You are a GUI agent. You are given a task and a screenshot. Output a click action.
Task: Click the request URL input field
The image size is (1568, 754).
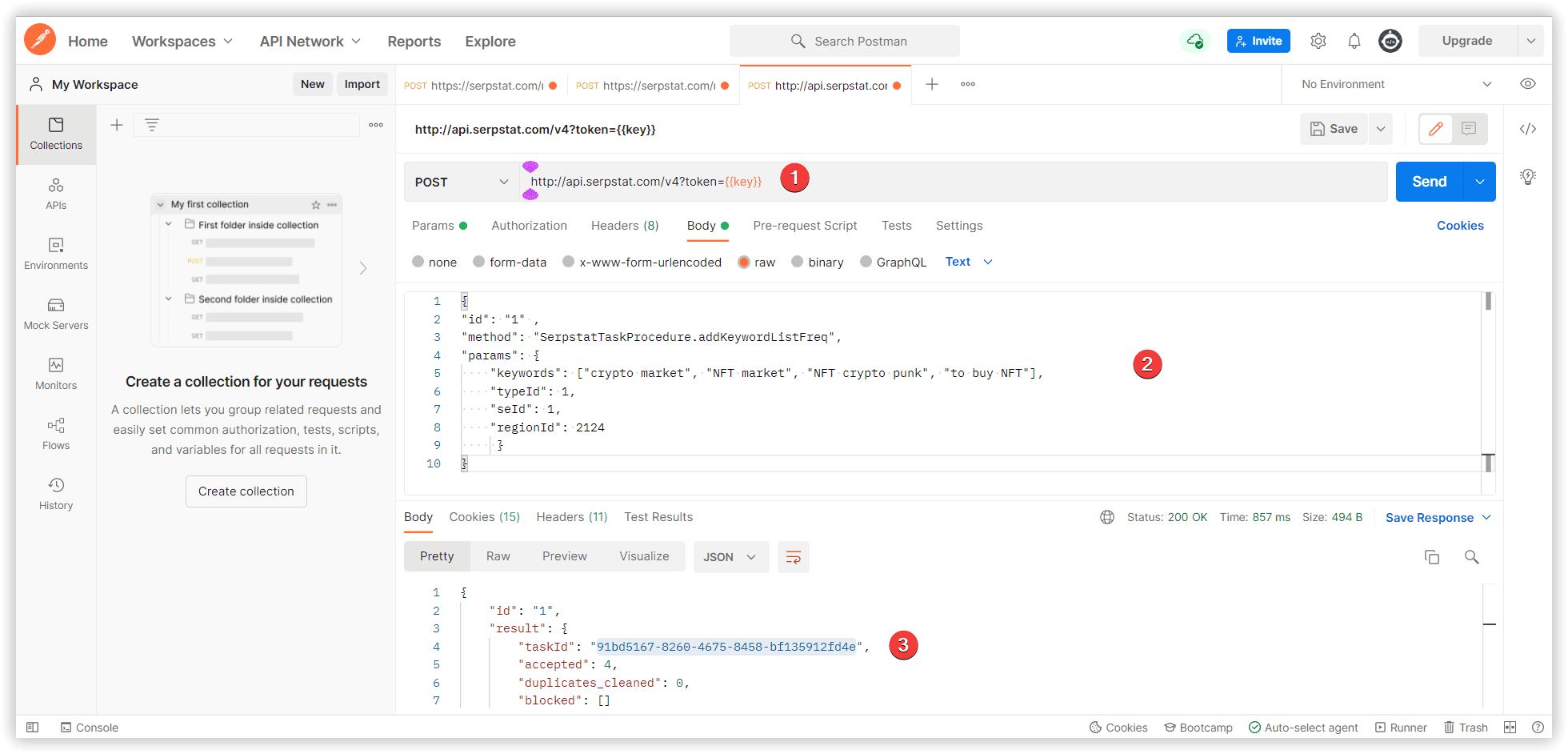954,182
